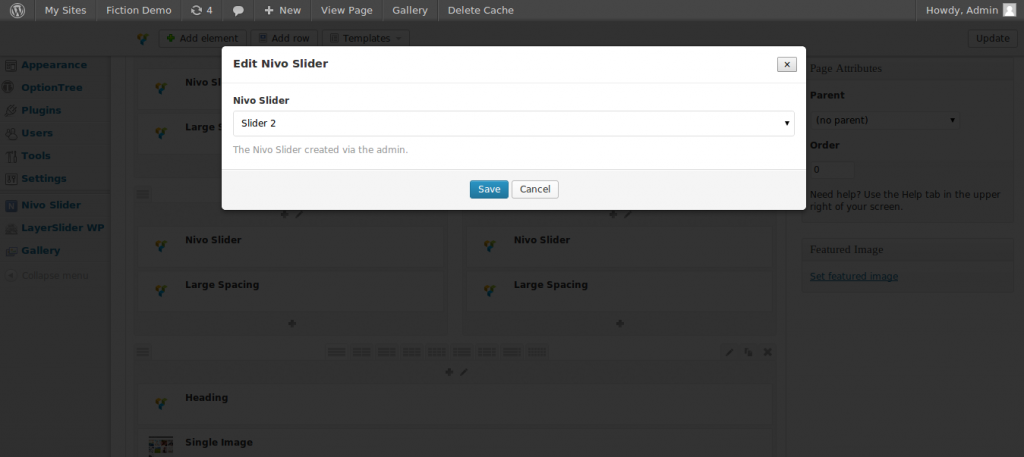
Task: Open the Fiction Demo site menu
Action: [138, 10]
